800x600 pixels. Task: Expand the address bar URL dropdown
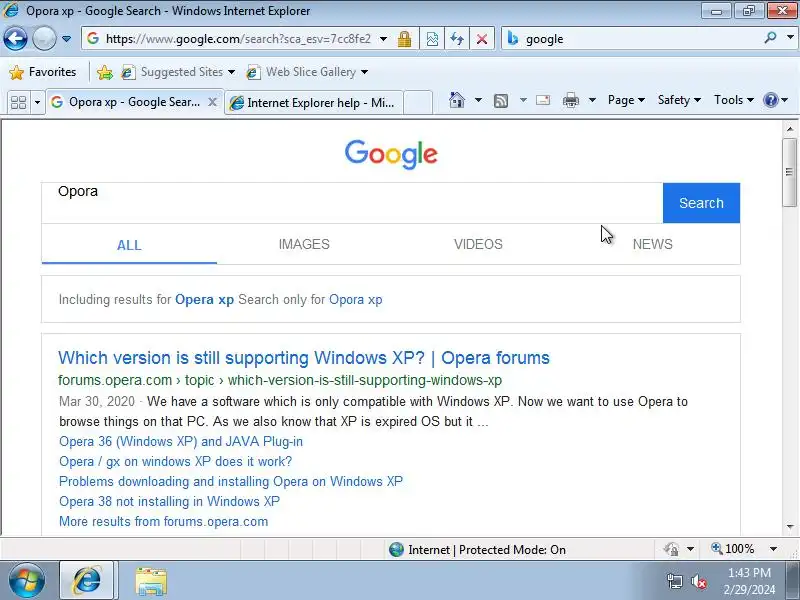[384, 39]
